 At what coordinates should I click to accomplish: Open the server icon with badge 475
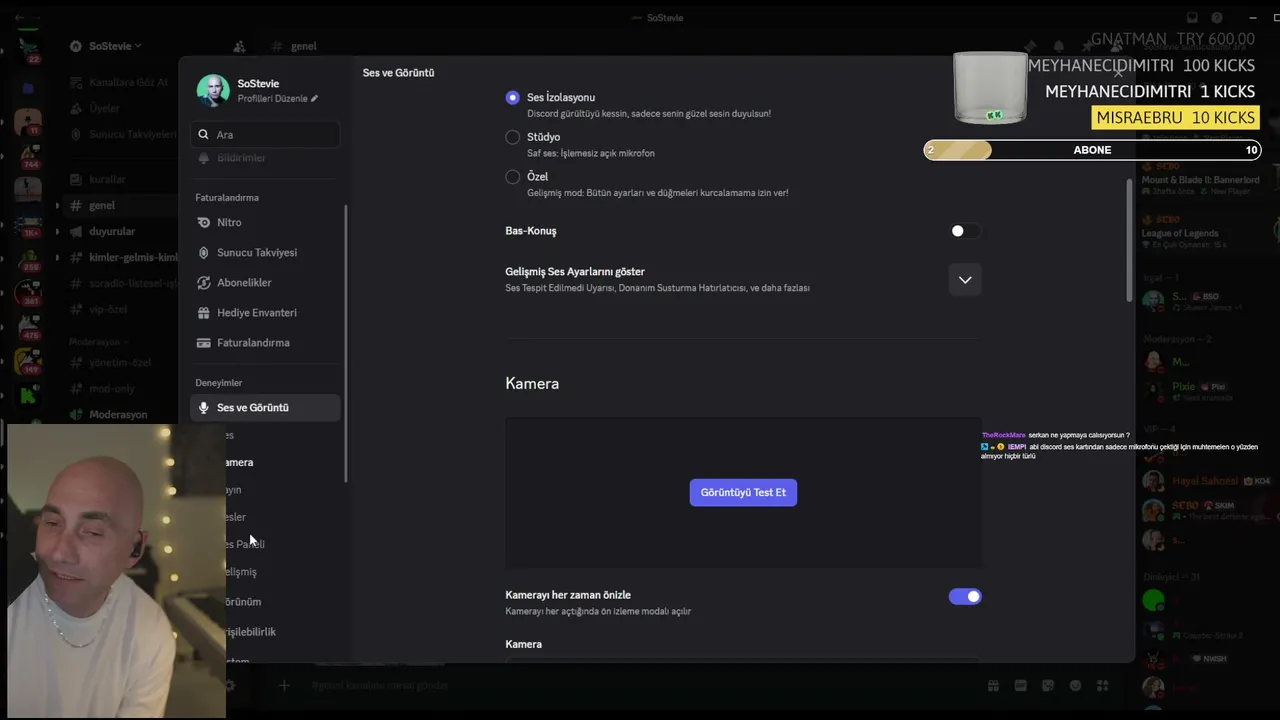coord(28,325)
